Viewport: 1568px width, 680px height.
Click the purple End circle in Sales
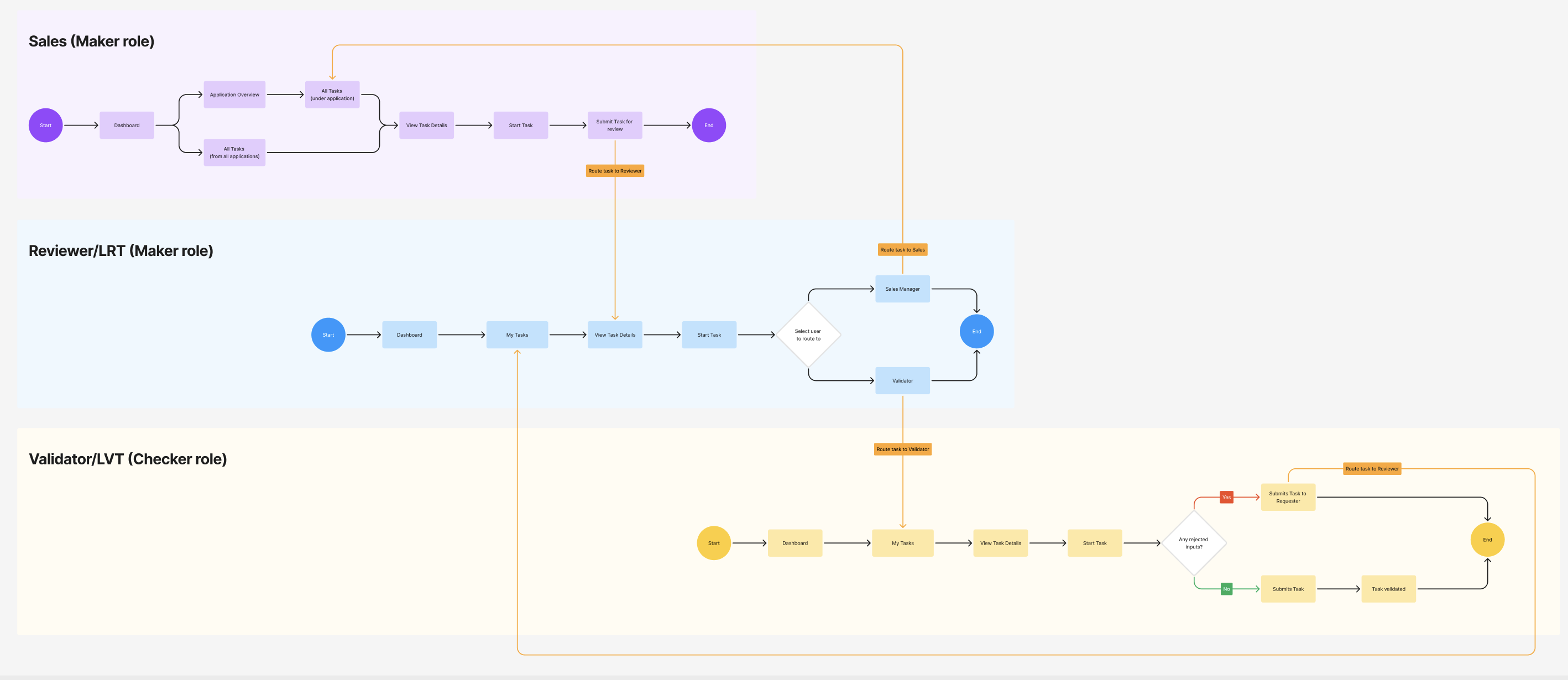708,125
